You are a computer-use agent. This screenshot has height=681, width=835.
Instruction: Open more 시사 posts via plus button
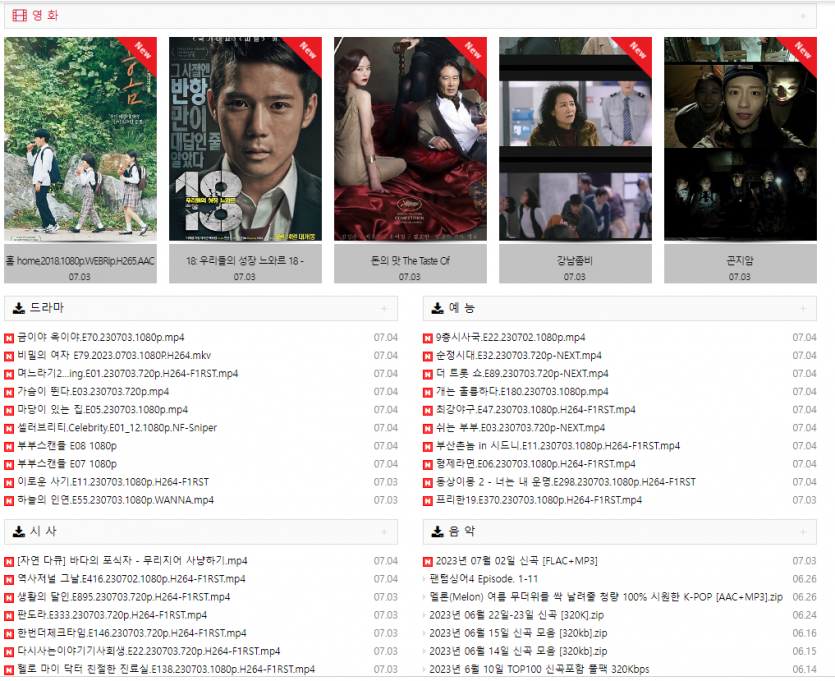384,533
